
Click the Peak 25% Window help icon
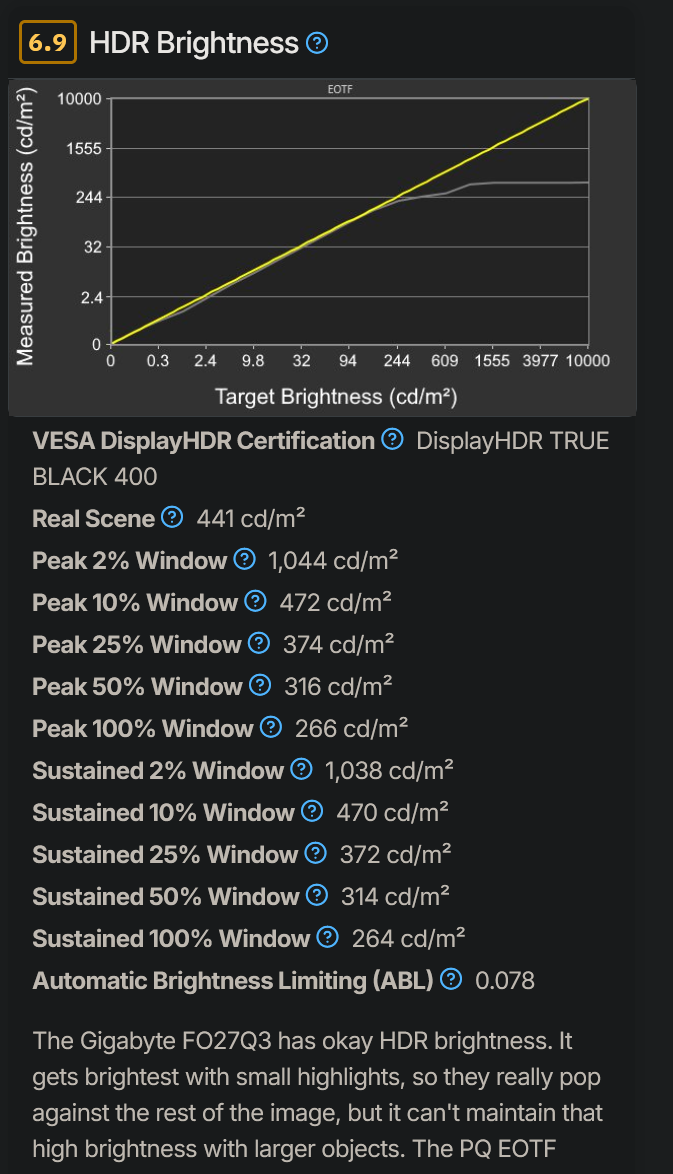click(x=259, y=644)
